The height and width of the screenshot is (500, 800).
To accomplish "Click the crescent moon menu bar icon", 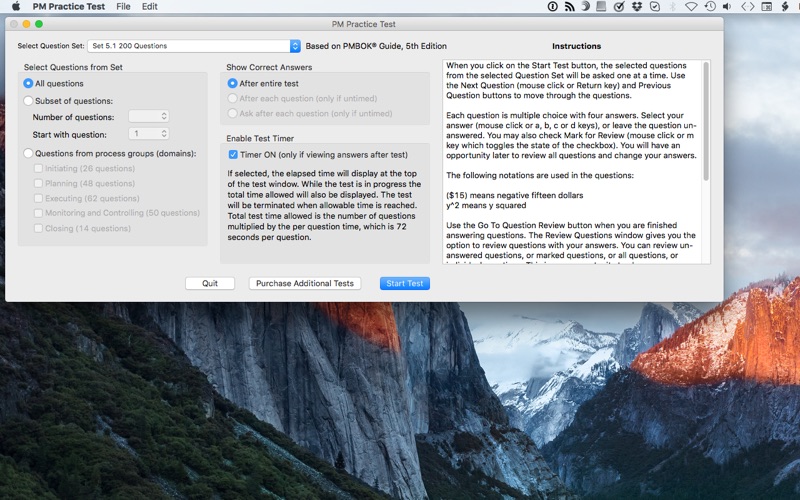I will point(586,7).
